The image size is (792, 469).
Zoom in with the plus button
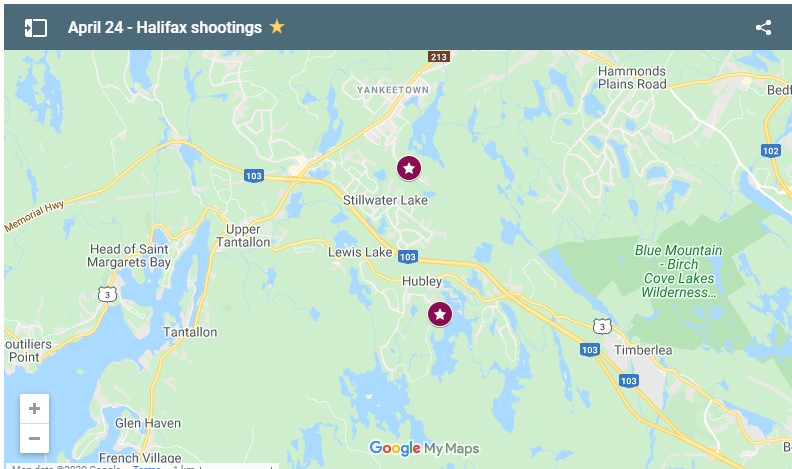click(x=34, y=408)
